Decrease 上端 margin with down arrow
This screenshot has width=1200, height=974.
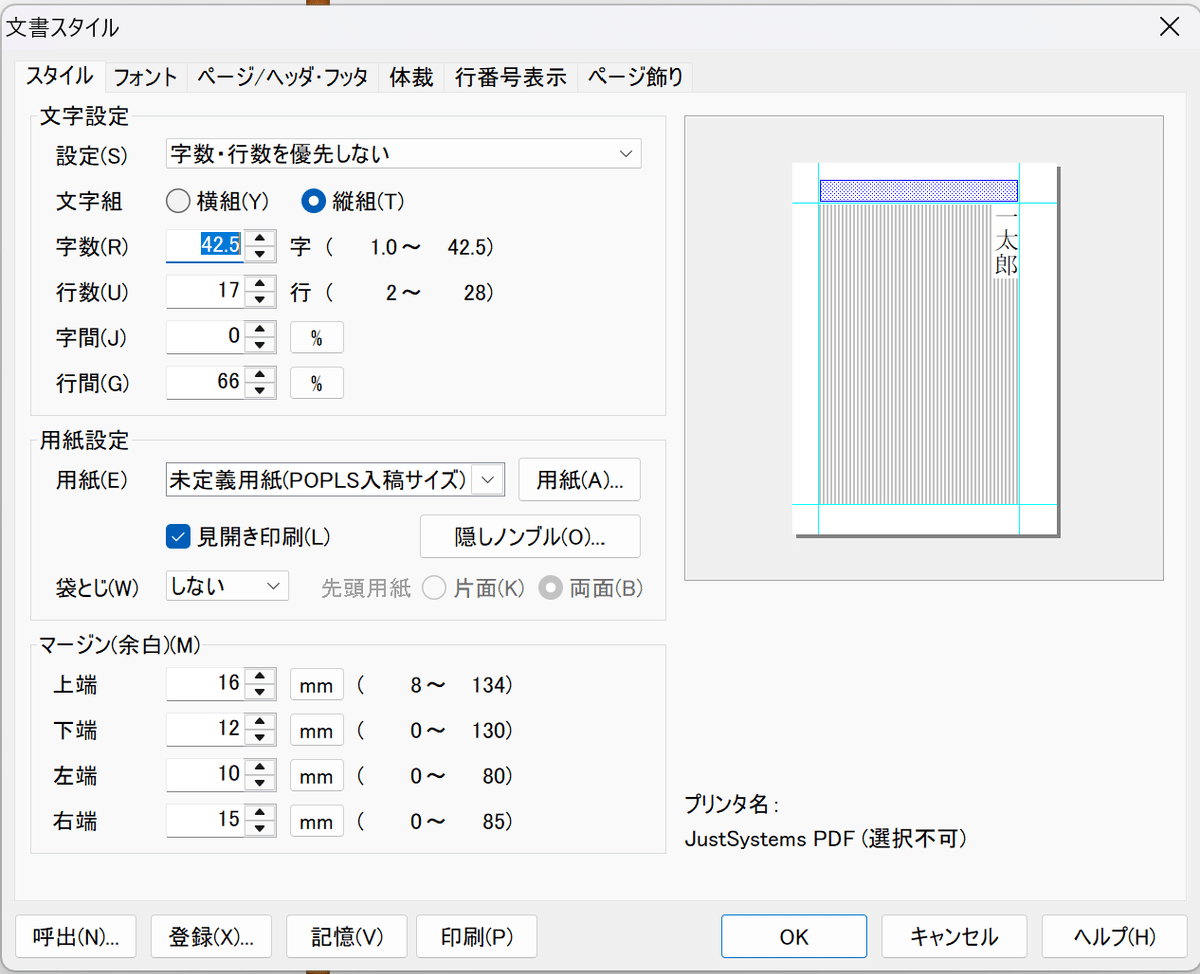(260, 693)
